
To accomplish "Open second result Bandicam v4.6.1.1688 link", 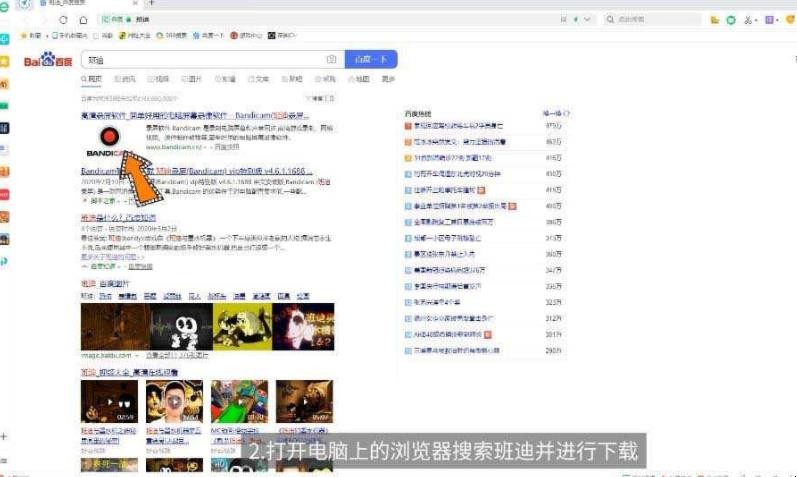I will click(x=196, y=171).
